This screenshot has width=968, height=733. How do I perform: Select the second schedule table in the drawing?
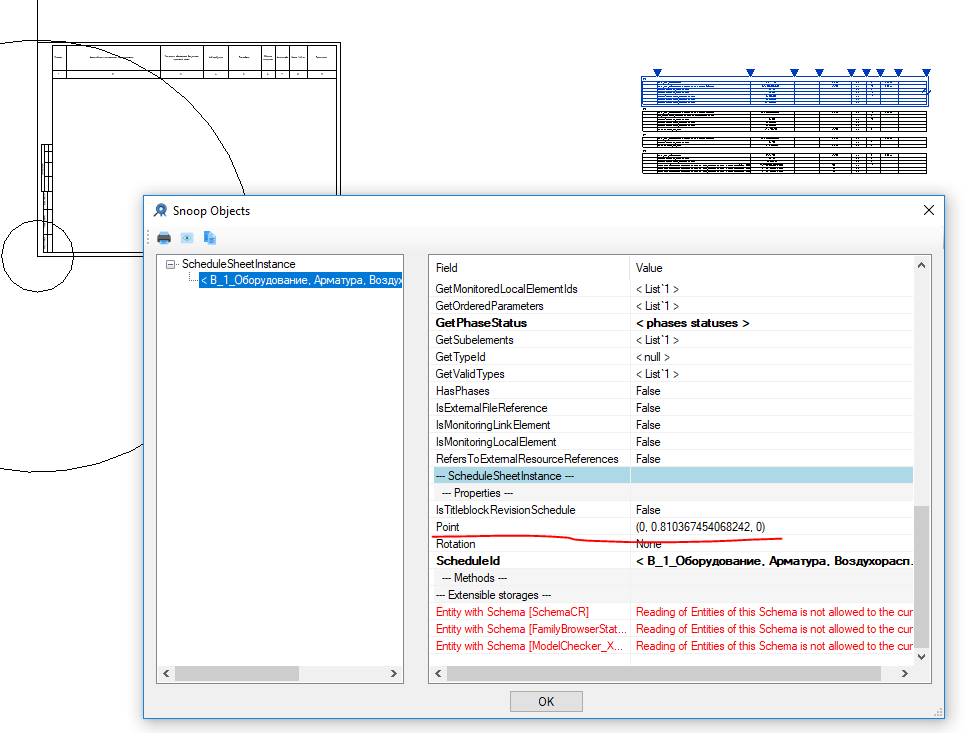tap(785, 121)
